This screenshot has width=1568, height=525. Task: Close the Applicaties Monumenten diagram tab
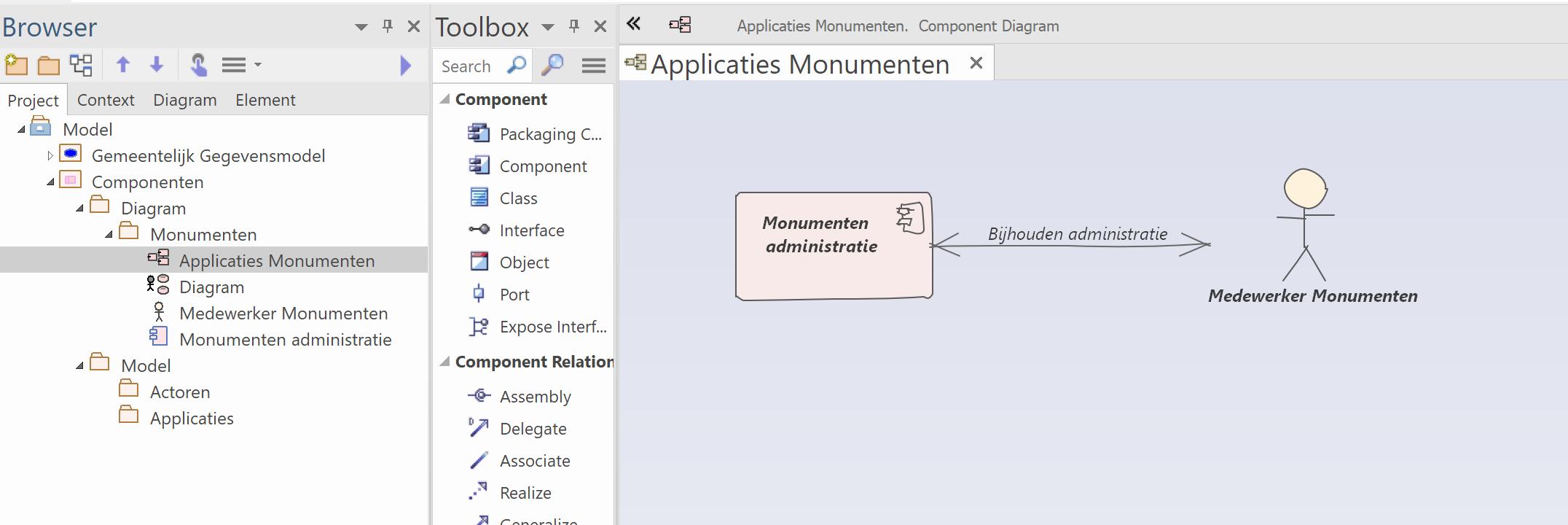tap(976, 63)
